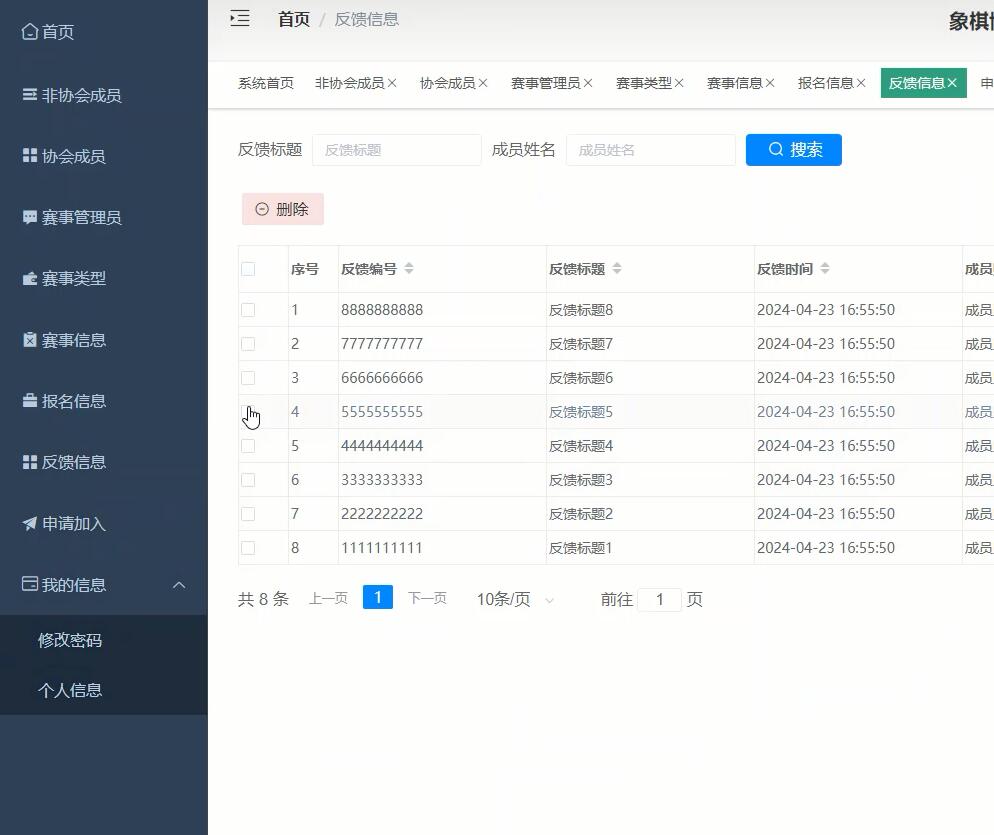Check the row with 1111111111
Screen dimensions: 994x835
248,548
